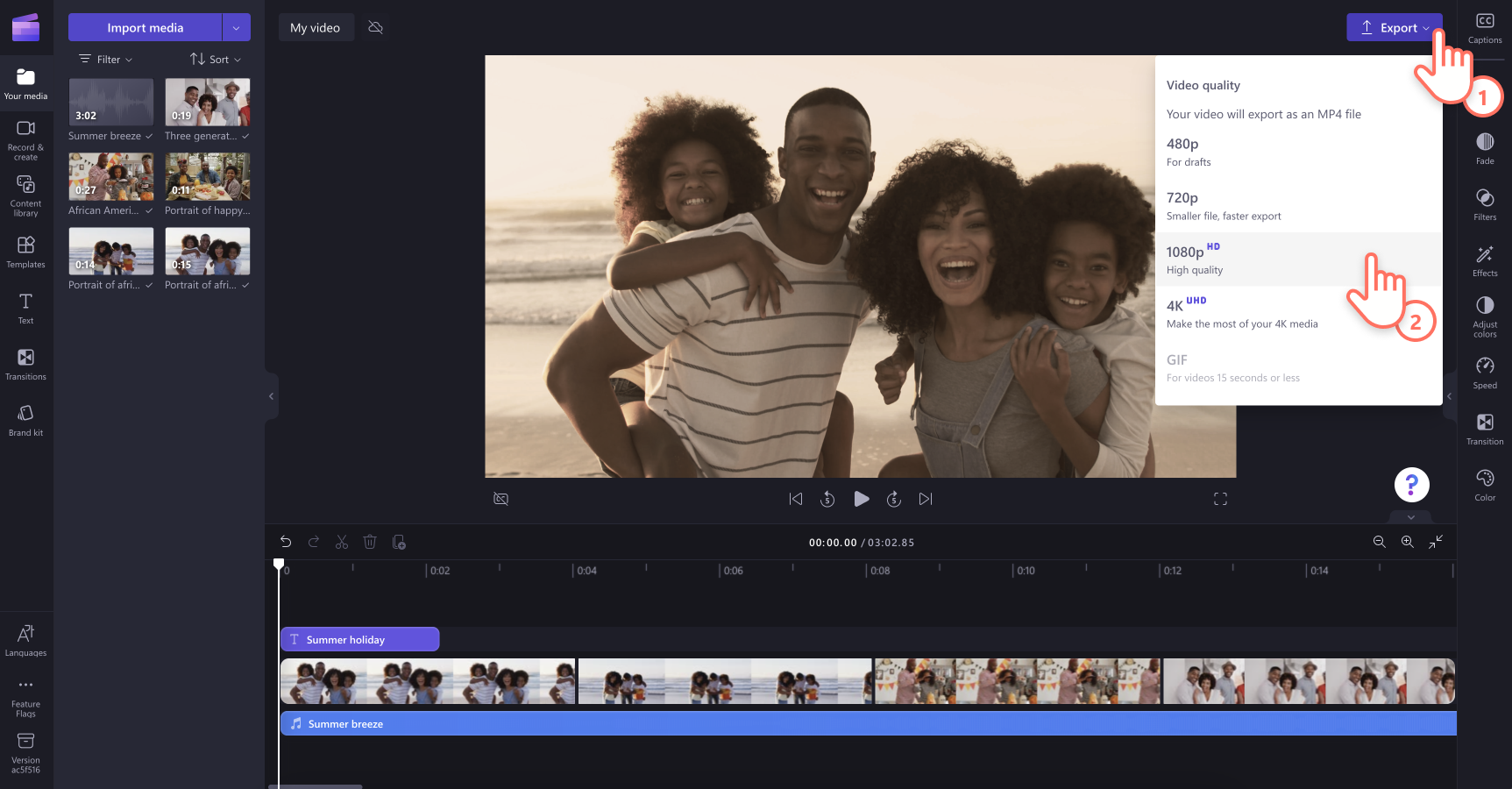Open the Brand kit panel
Image resolution: width=1512 pixels, height=789 pixels.
tap(25, 419)
